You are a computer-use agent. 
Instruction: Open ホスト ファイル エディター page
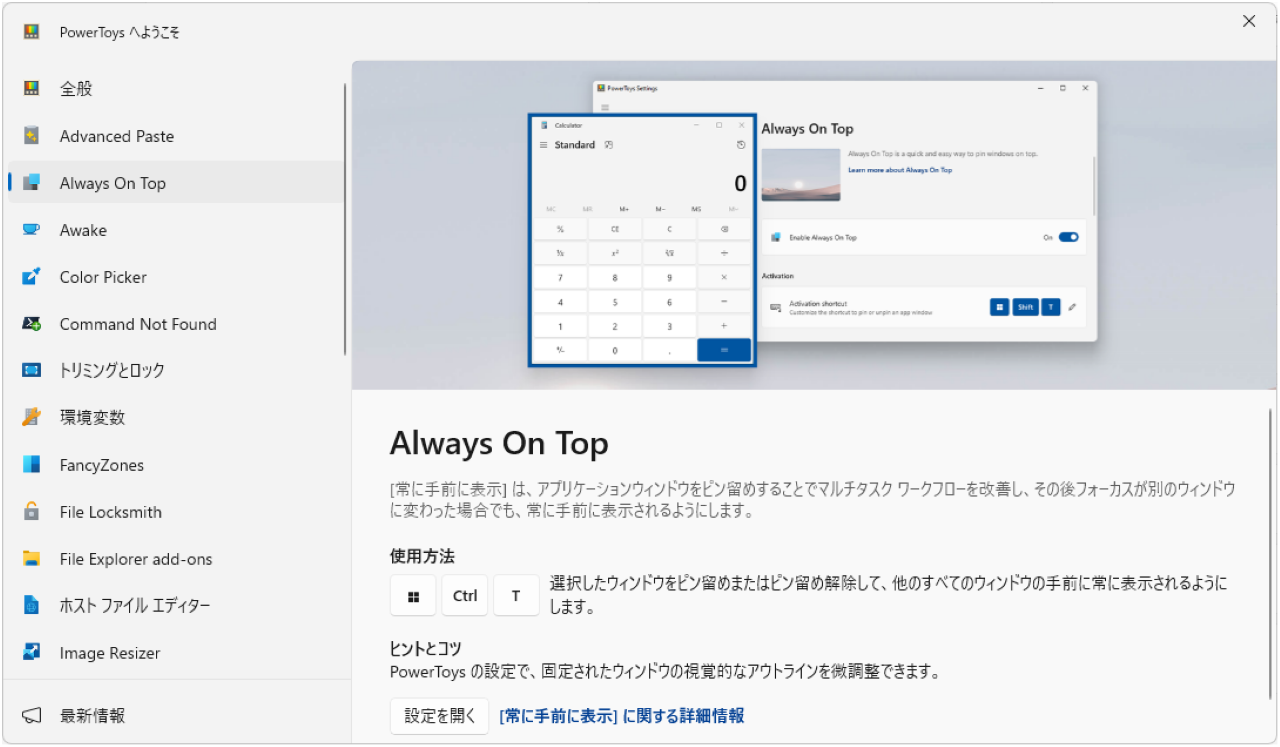pyautogui.click(x=176, y=605)
